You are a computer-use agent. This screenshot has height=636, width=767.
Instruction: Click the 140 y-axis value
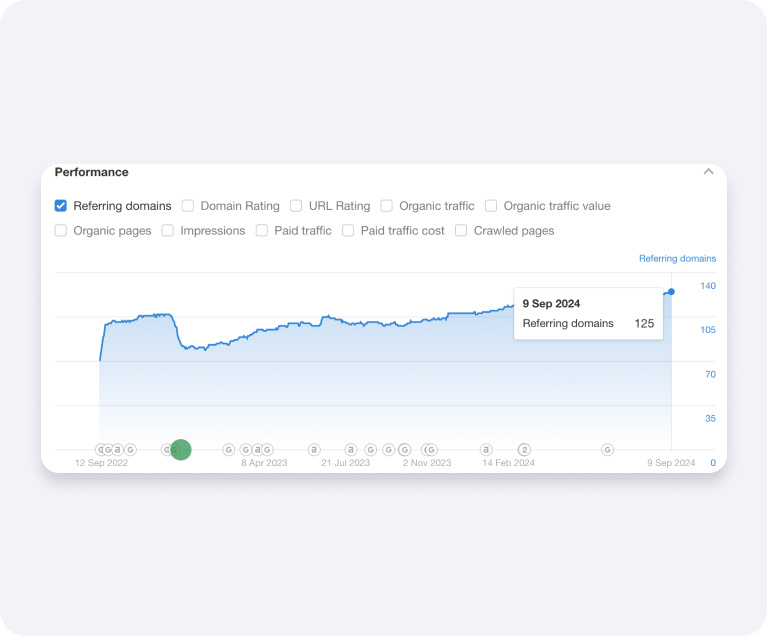[708, 286]
